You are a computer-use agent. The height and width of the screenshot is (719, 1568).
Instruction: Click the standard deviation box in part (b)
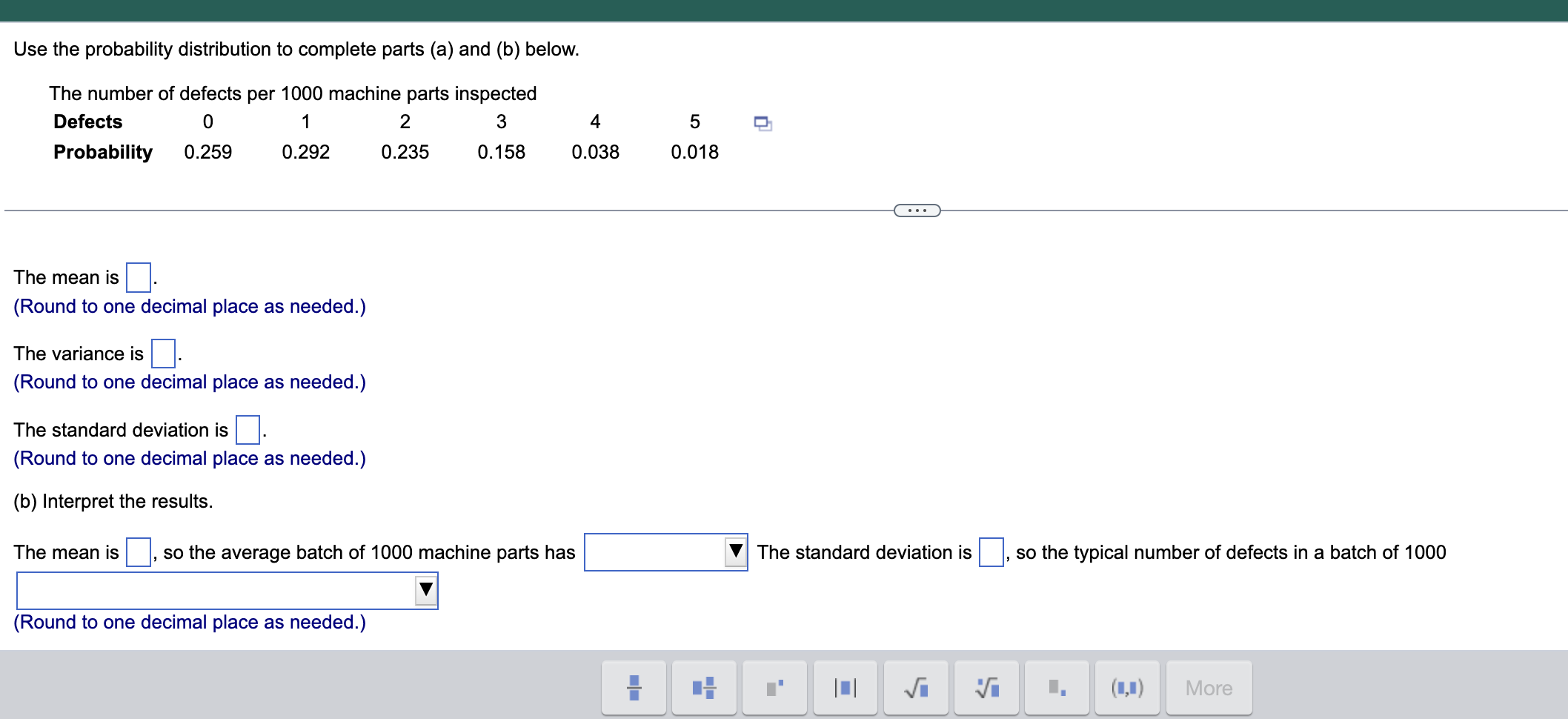tap(991, 552)
